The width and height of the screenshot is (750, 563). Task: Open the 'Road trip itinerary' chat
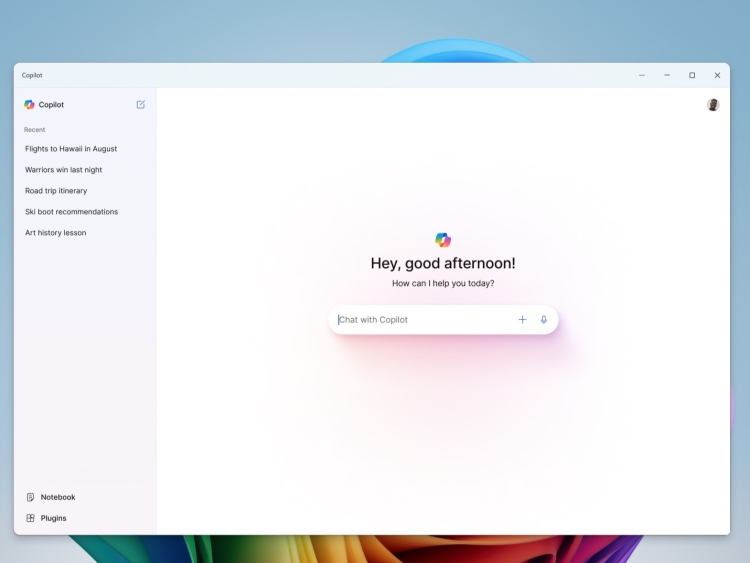56,191
